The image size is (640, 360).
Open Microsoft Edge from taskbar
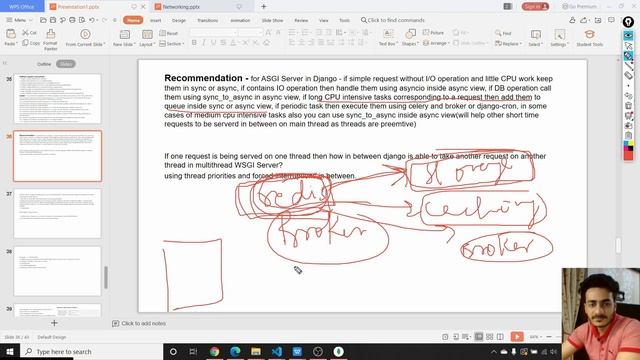[x=235, y=351]
